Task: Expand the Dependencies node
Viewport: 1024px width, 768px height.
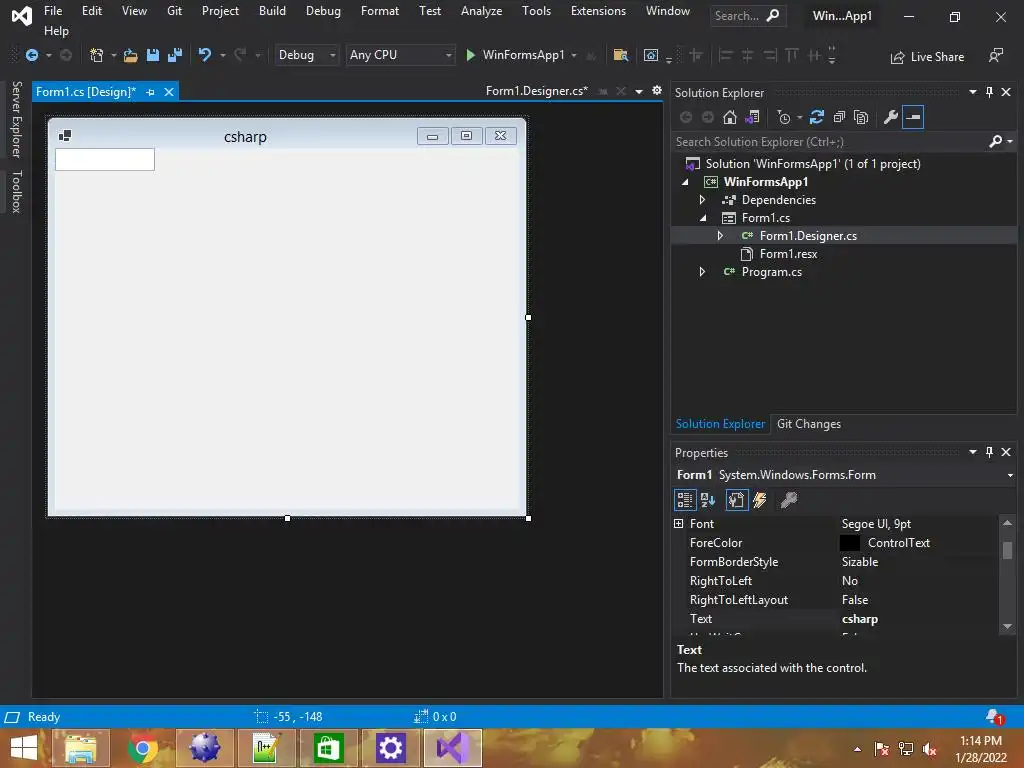Action: (703, 200)
